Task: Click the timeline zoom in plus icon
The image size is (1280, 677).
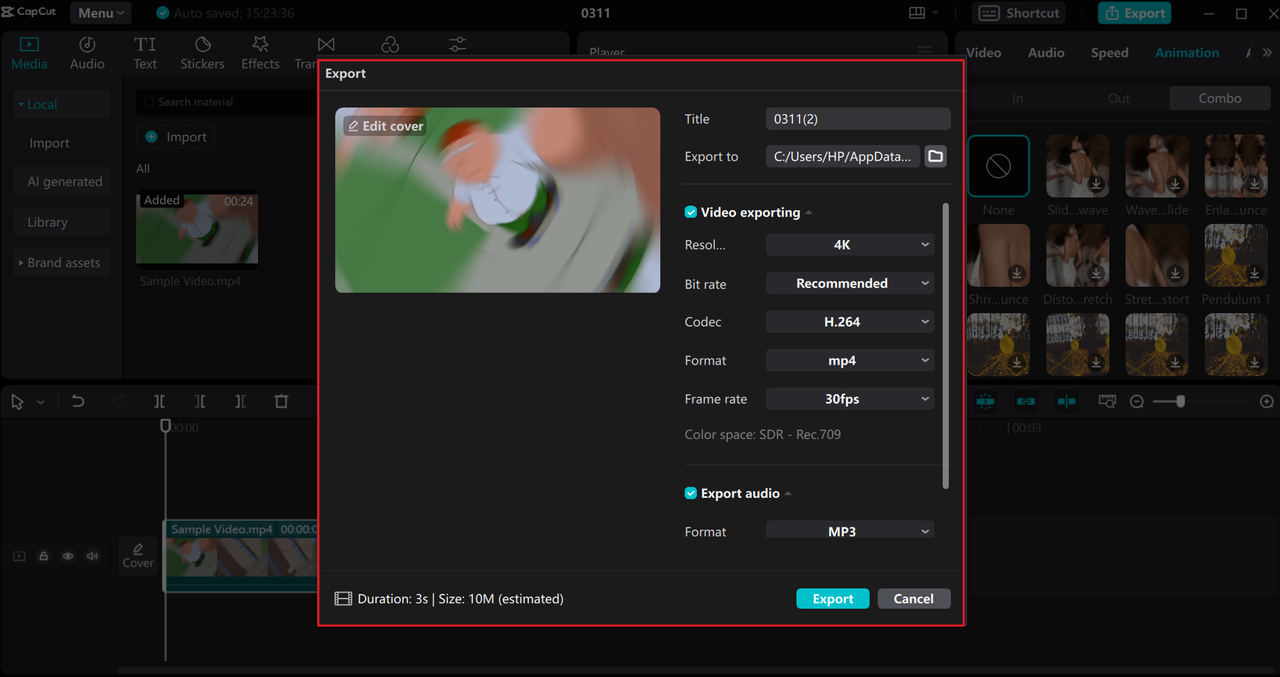Action: tap(1267, 401)
